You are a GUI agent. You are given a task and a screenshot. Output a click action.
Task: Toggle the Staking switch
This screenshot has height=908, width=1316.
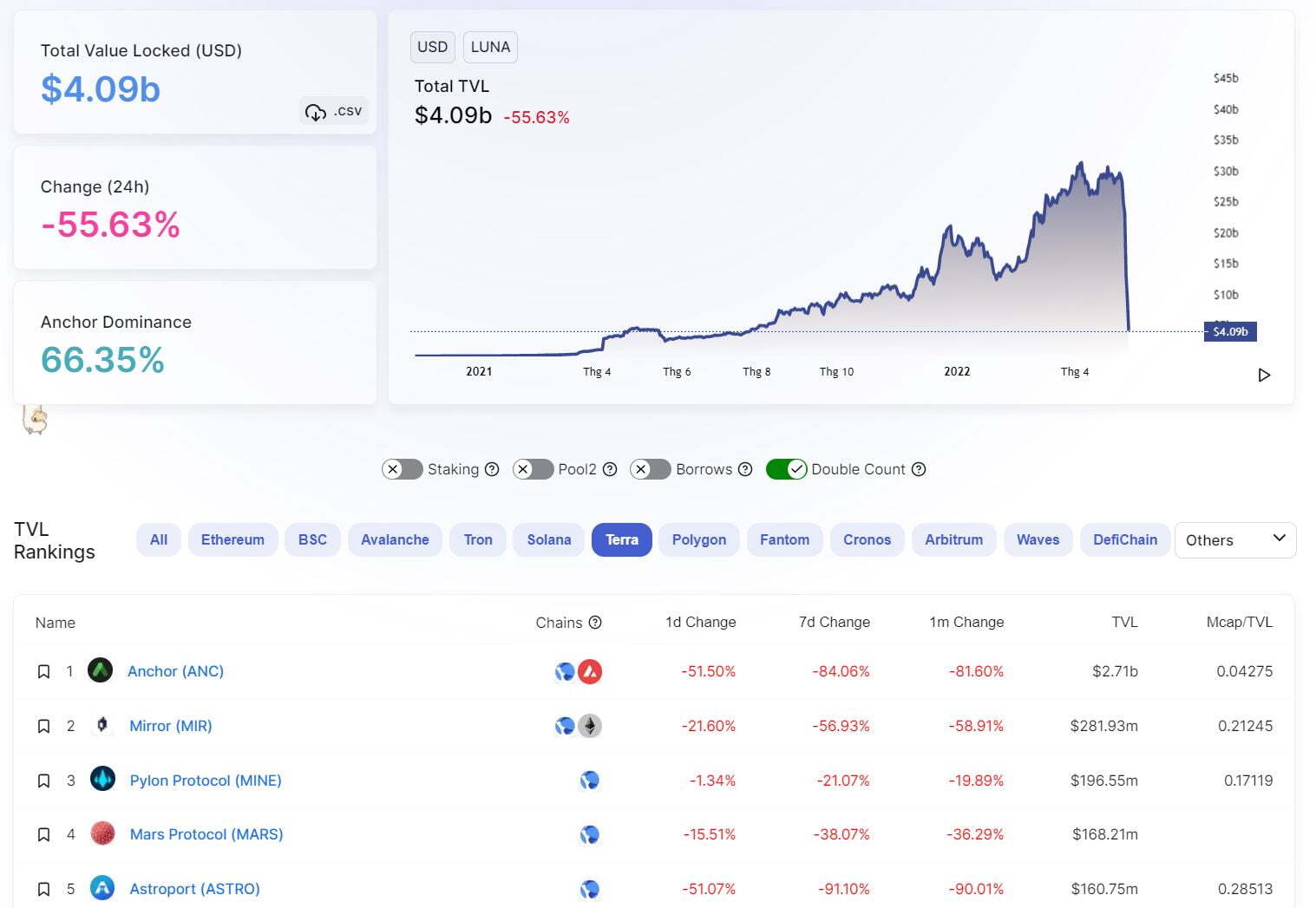pyautogui.click(x=402, y=469)
